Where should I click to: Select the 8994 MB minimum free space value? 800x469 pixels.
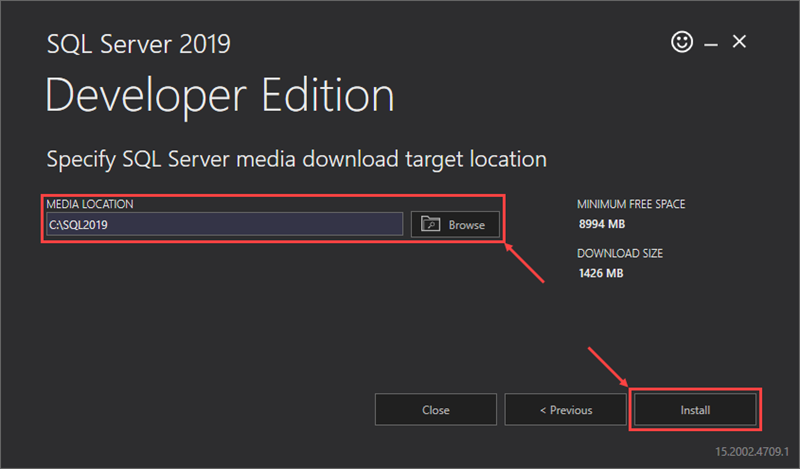[x=602, y=224]
